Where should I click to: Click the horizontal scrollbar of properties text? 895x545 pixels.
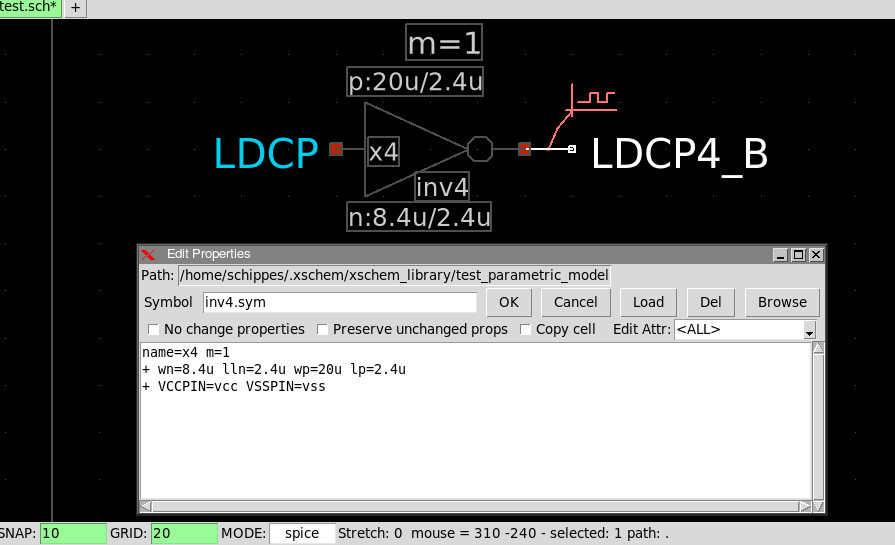(475, 506)
